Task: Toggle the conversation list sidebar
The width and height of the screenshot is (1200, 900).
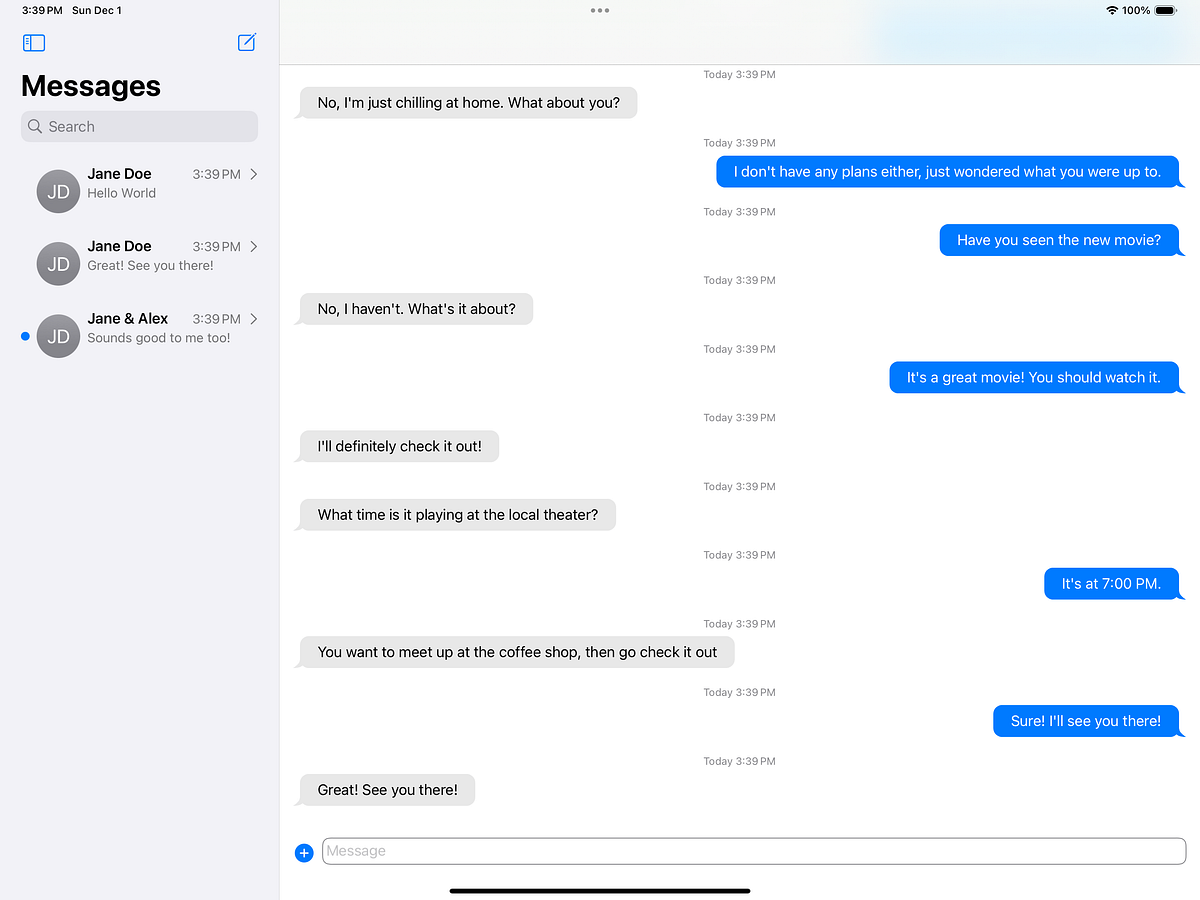Action: (x=33, y=42)
